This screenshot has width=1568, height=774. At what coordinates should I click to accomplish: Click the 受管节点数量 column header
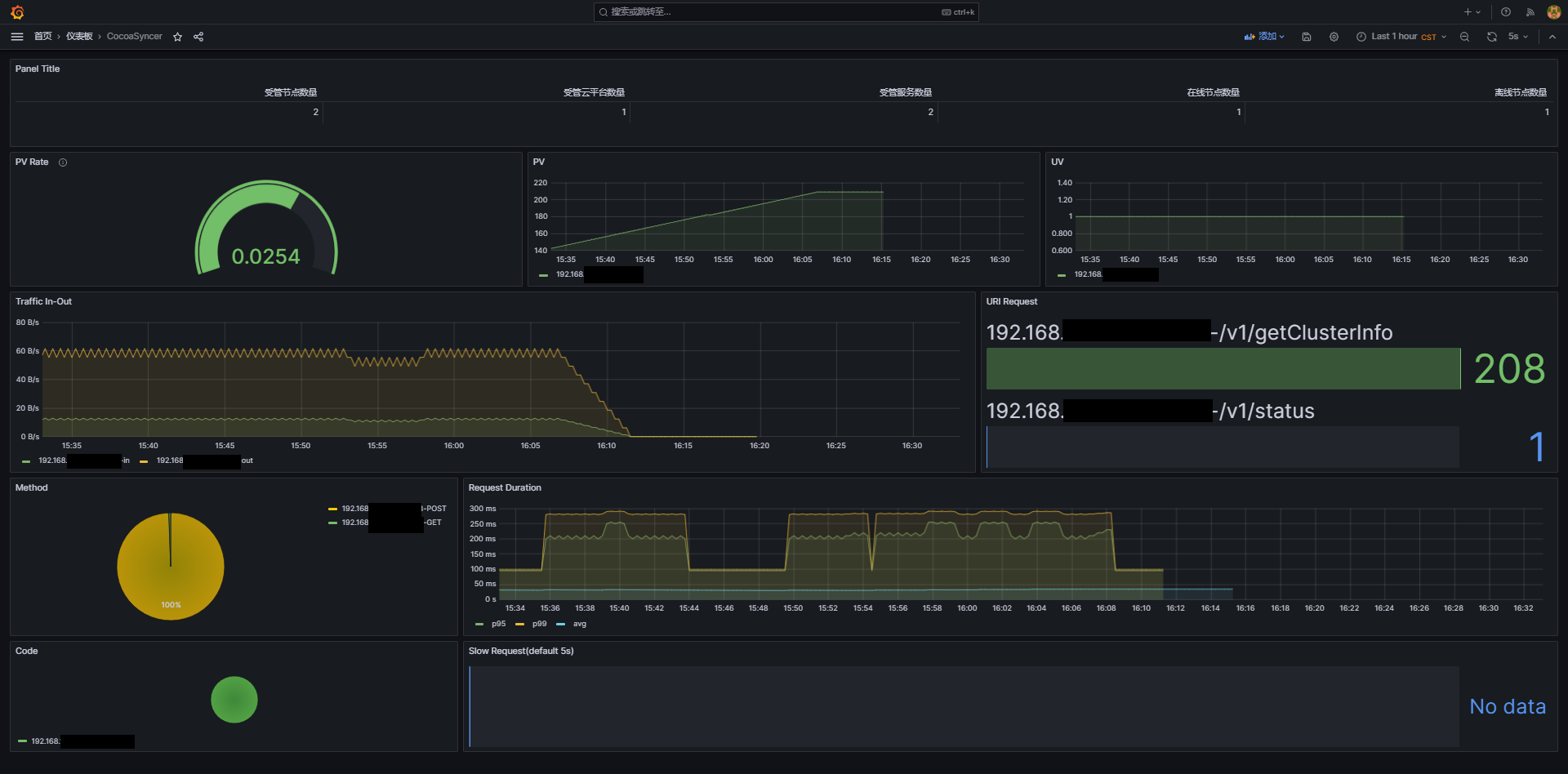[291, 92]
